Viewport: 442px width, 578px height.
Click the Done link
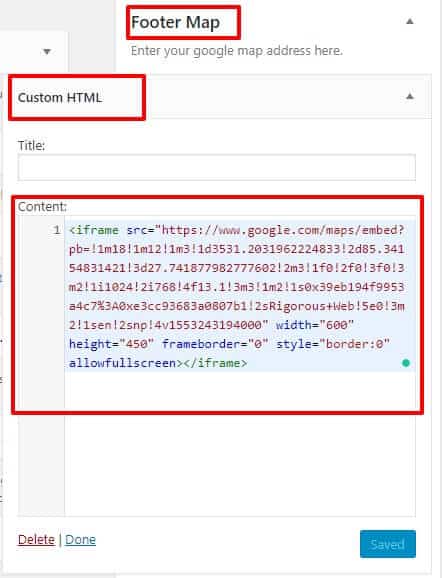pos(80,540)
